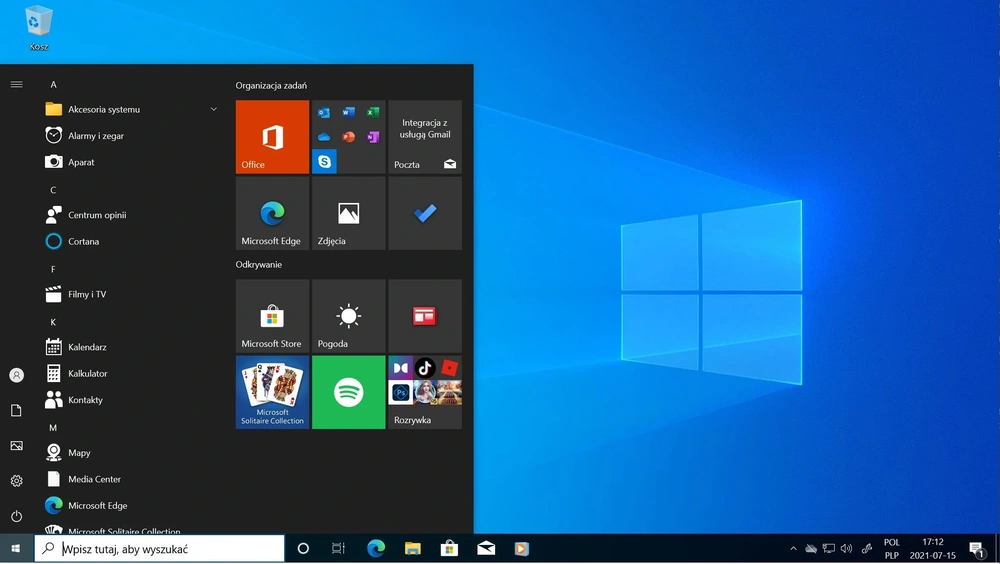1000x564 pixels.
Task: Jump to letter C section header
Action: 54,190
